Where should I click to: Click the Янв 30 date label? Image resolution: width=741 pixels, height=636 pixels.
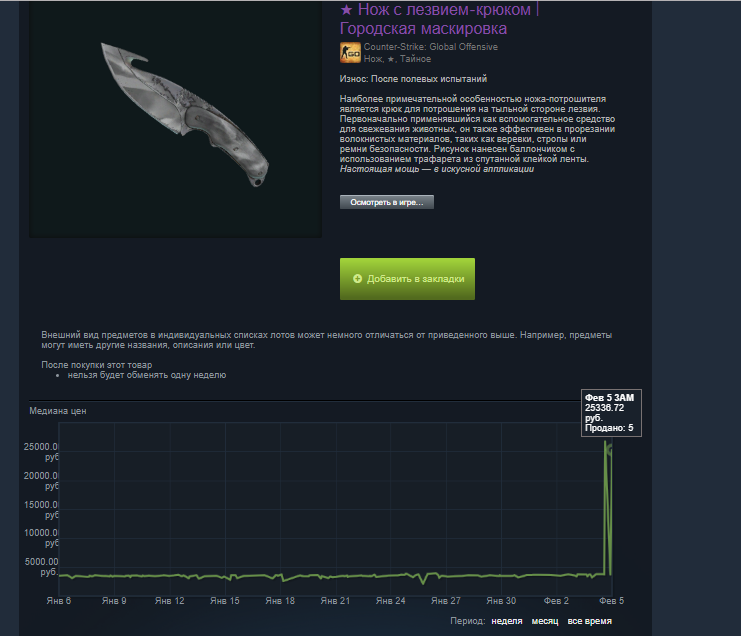(x=501, y=601)
